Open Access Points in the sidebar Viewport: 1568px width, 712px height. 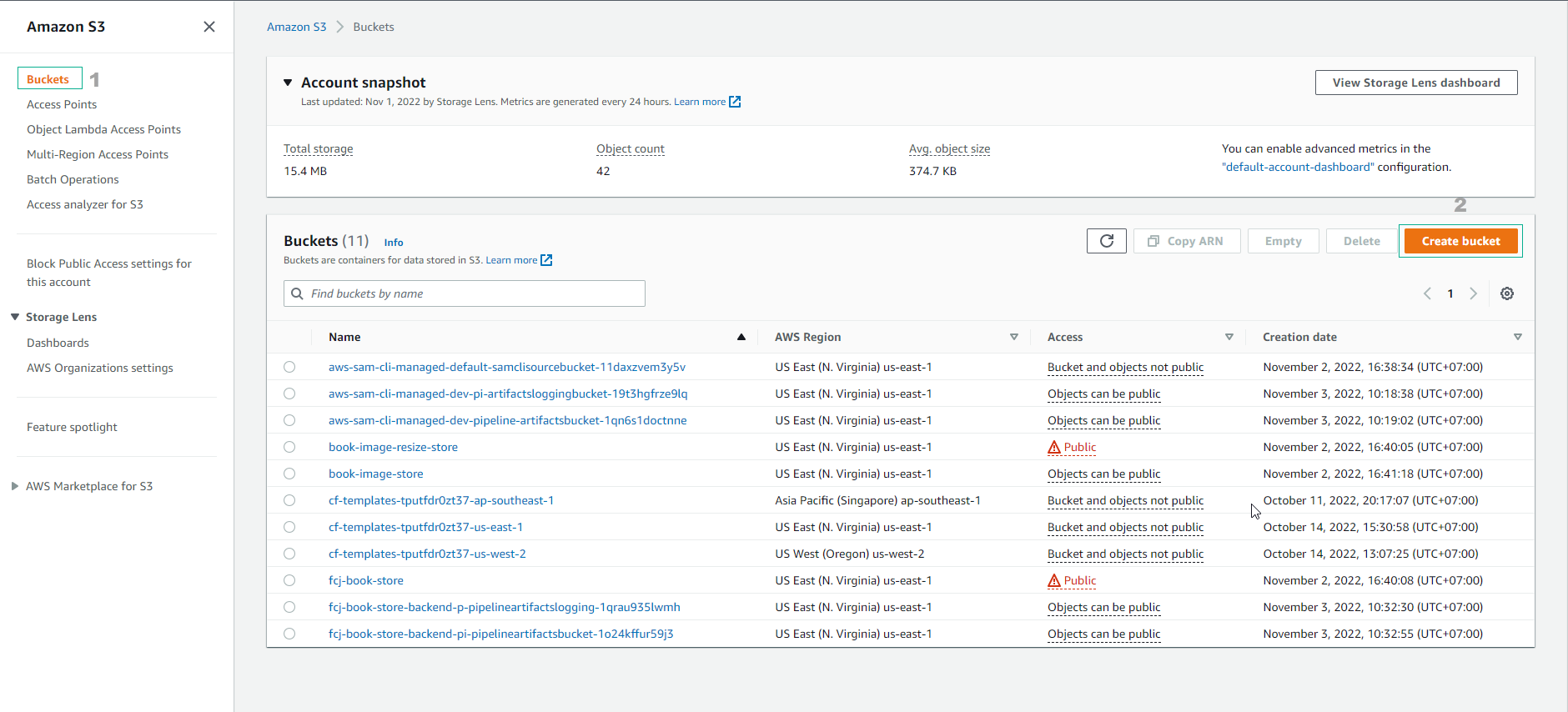tap(62, 104)
